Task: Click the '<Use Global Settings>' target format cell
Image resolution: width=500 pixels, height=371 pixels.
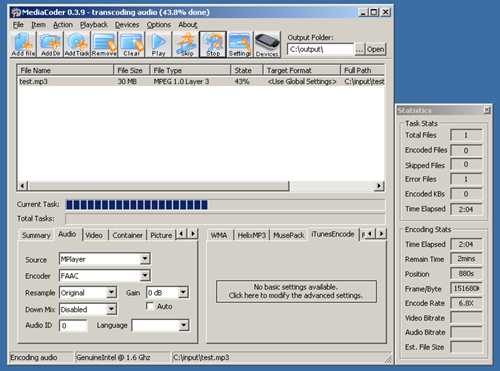Action: [302, 81]
